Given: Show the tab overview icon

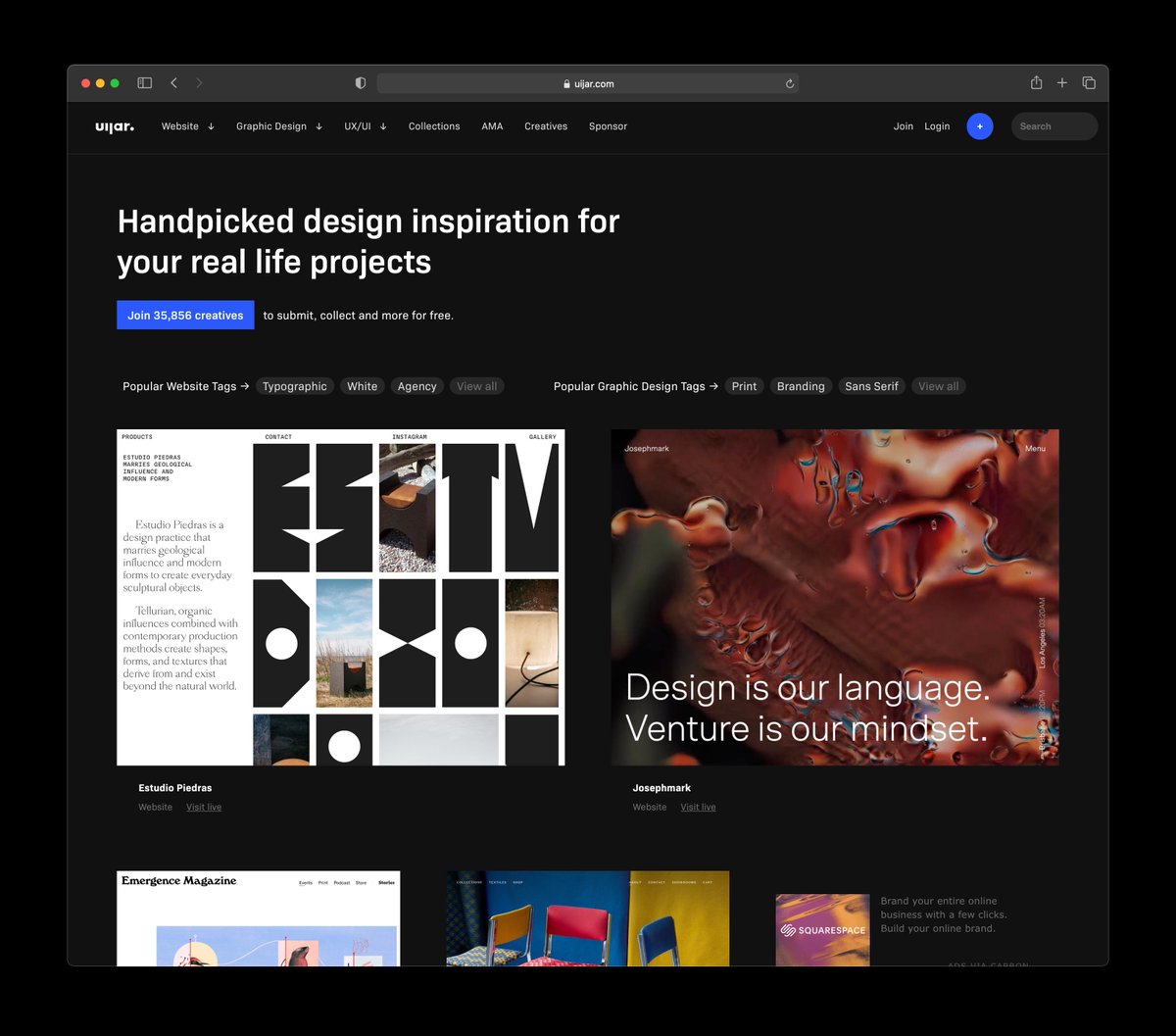Looking at the screenshot, I should [1089, 83].
